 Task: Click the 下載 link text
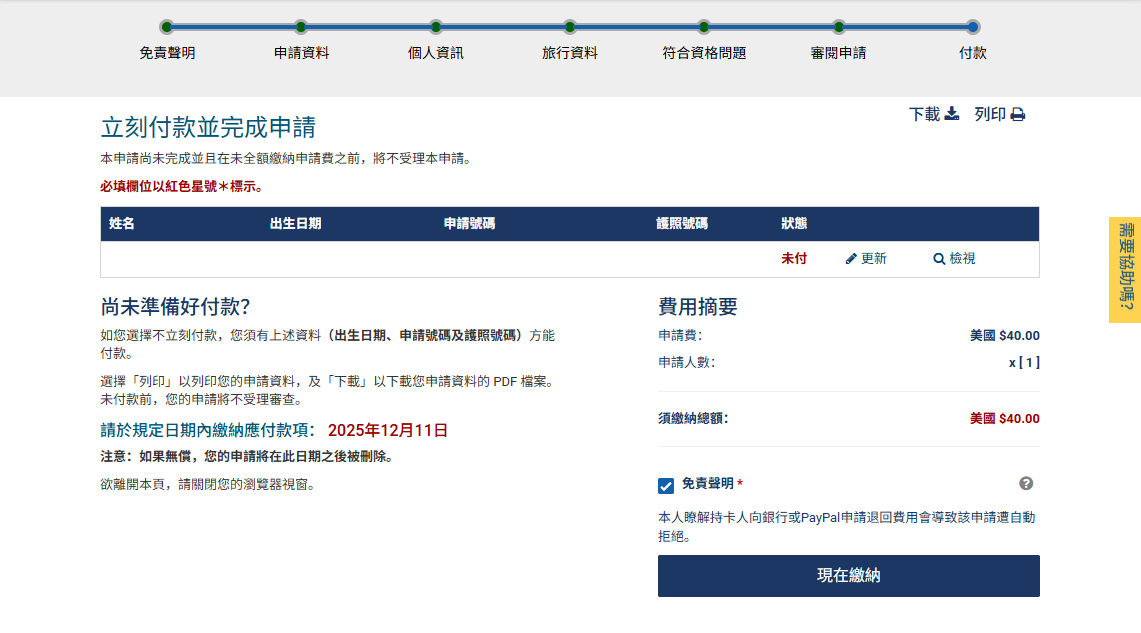[x=924, y=115]
